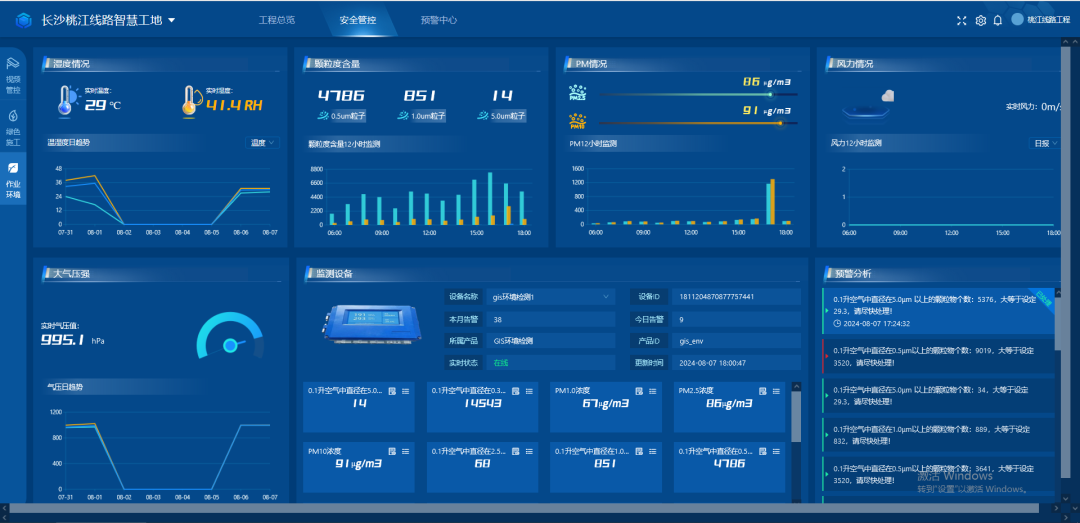Expand the 长沙桃江线路智慧工地 project dropdown
Image resolution: width=1080 pixels, height=523 pixels.
172,20
